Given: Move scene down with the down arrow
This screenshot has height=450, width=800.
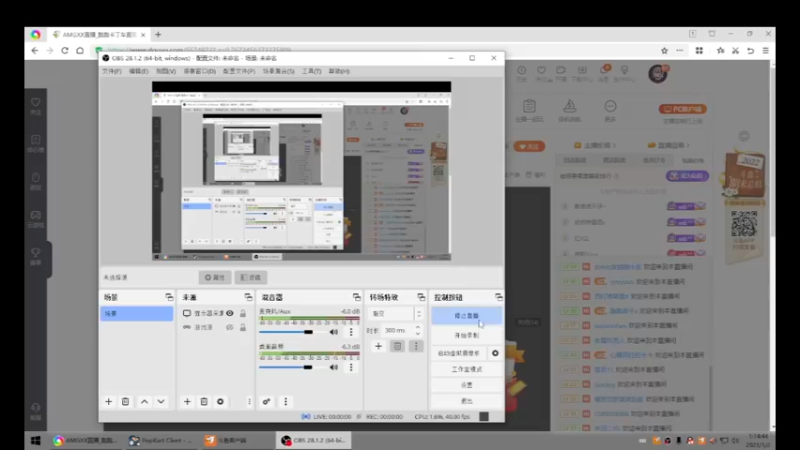Looking at the screenshot, I should coord(161,402).
